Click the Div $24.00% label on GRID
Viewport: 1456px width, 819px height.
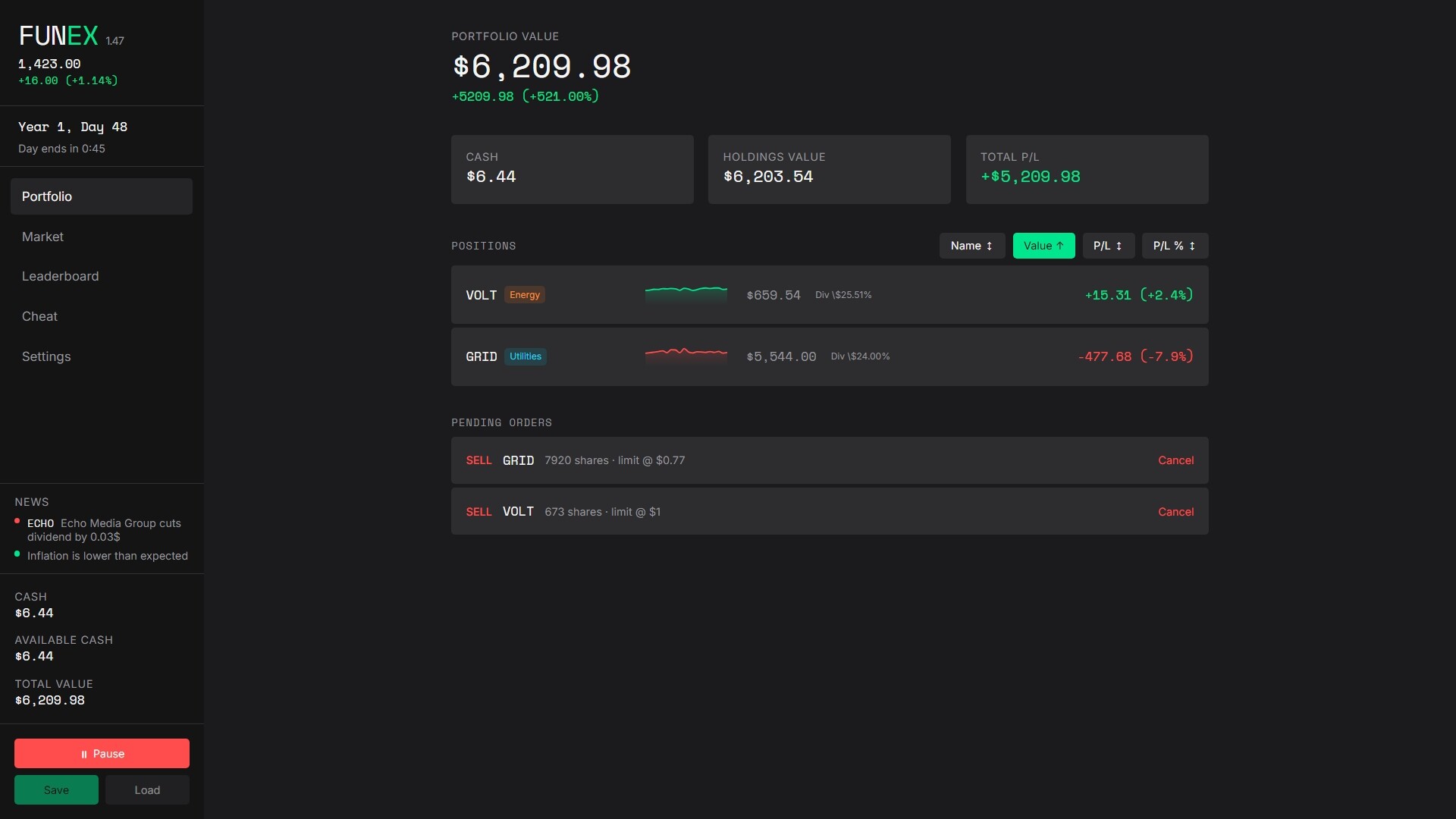coord(860,356)
